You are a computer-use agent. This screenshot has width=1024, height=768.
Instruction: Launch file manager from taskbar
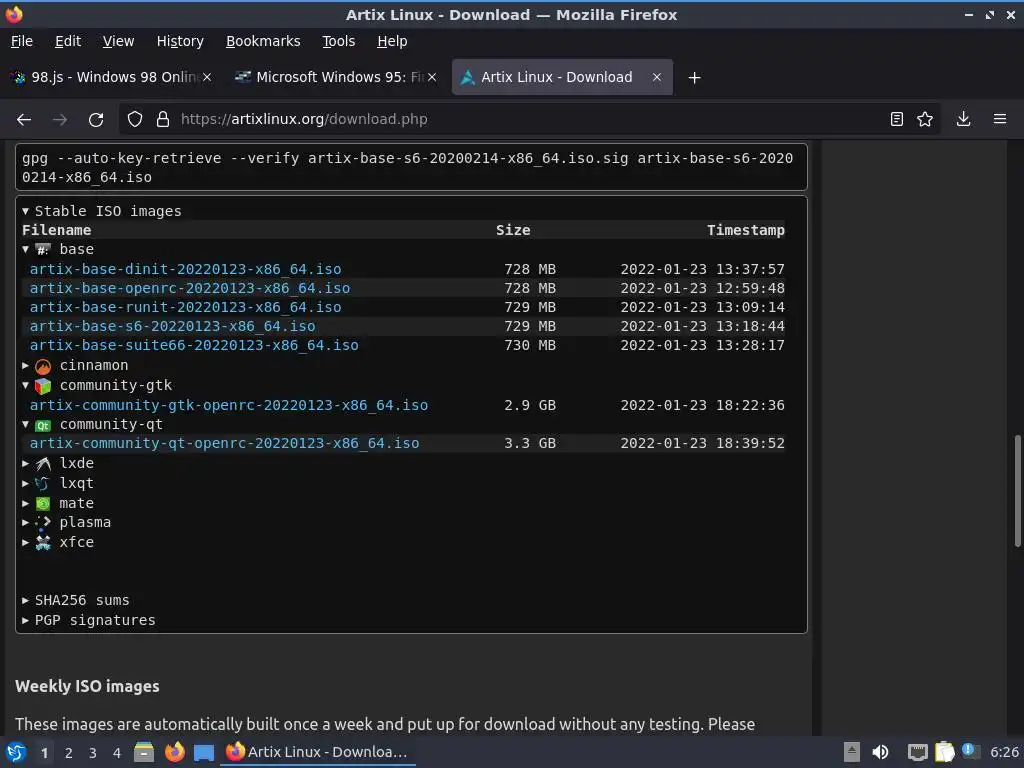point(144,752)
